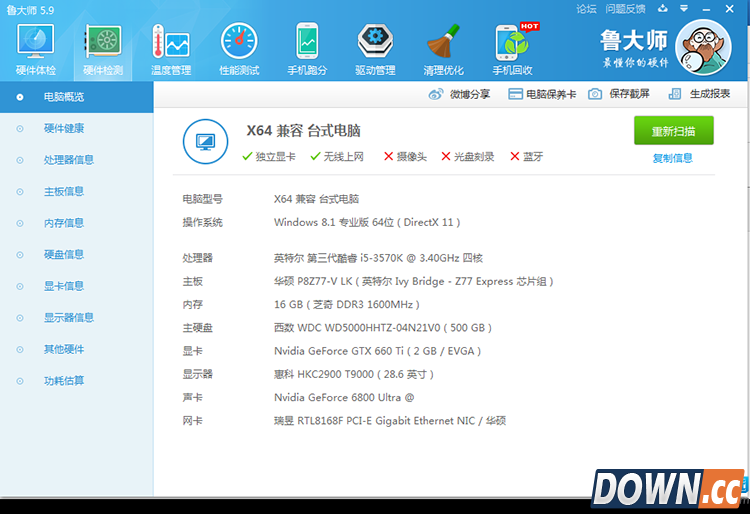
Task: Click the 电脑保养卡 card icon
Action: coord(515,94)
